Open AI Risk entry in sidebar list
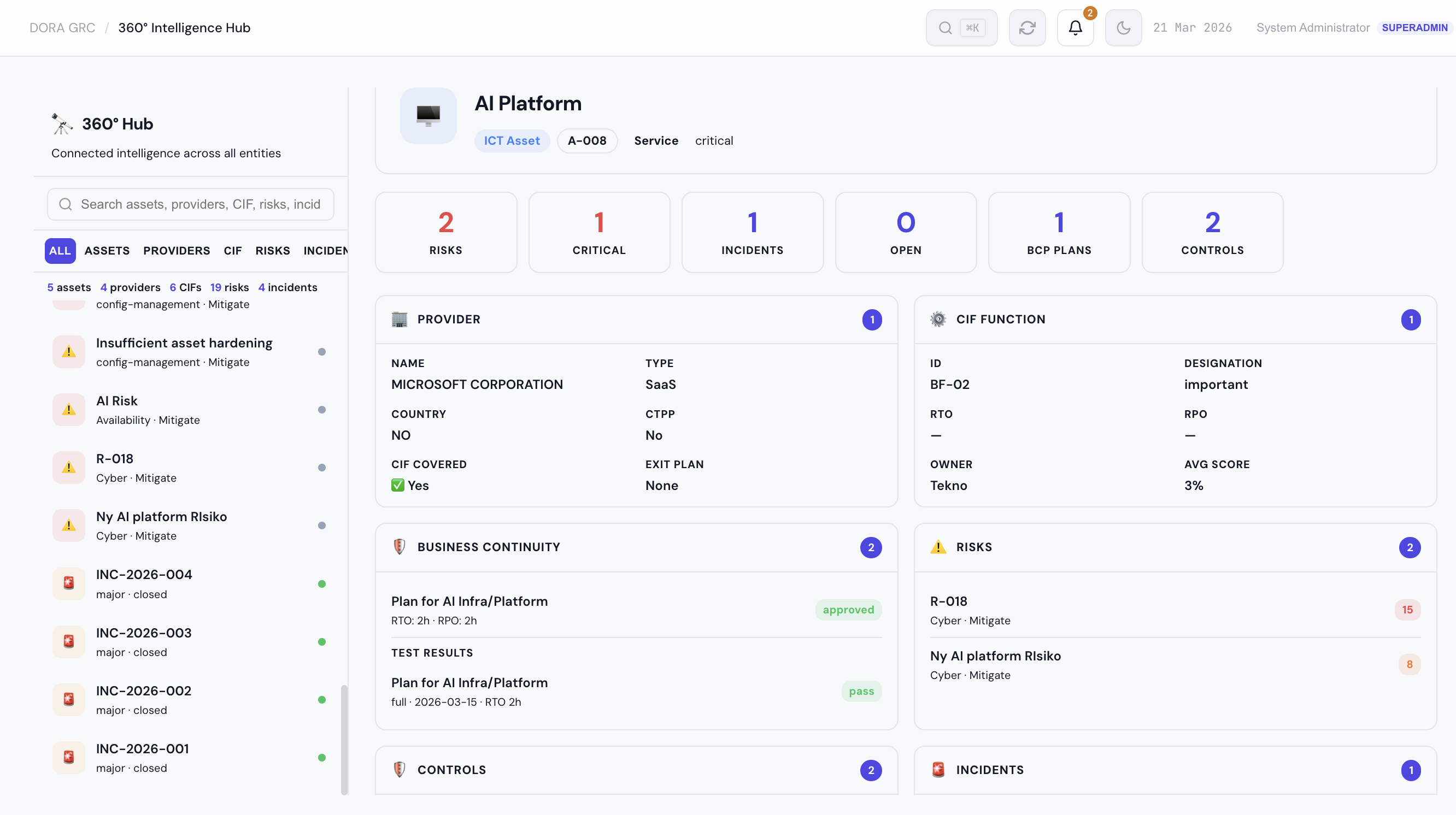This screenshot has height=815, width=1456. click(191, 410)
